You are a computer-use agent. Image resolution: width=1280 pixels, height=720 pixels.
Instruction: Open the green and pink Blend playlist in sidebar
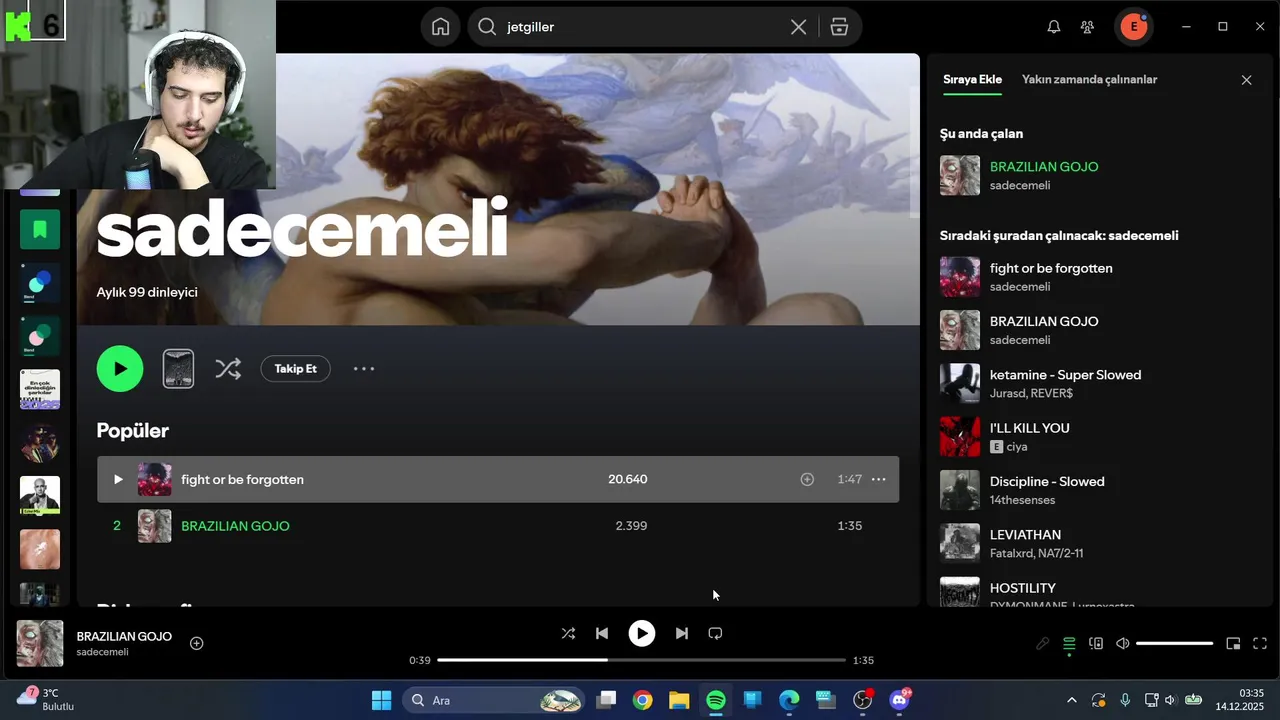tap(40, 336)
